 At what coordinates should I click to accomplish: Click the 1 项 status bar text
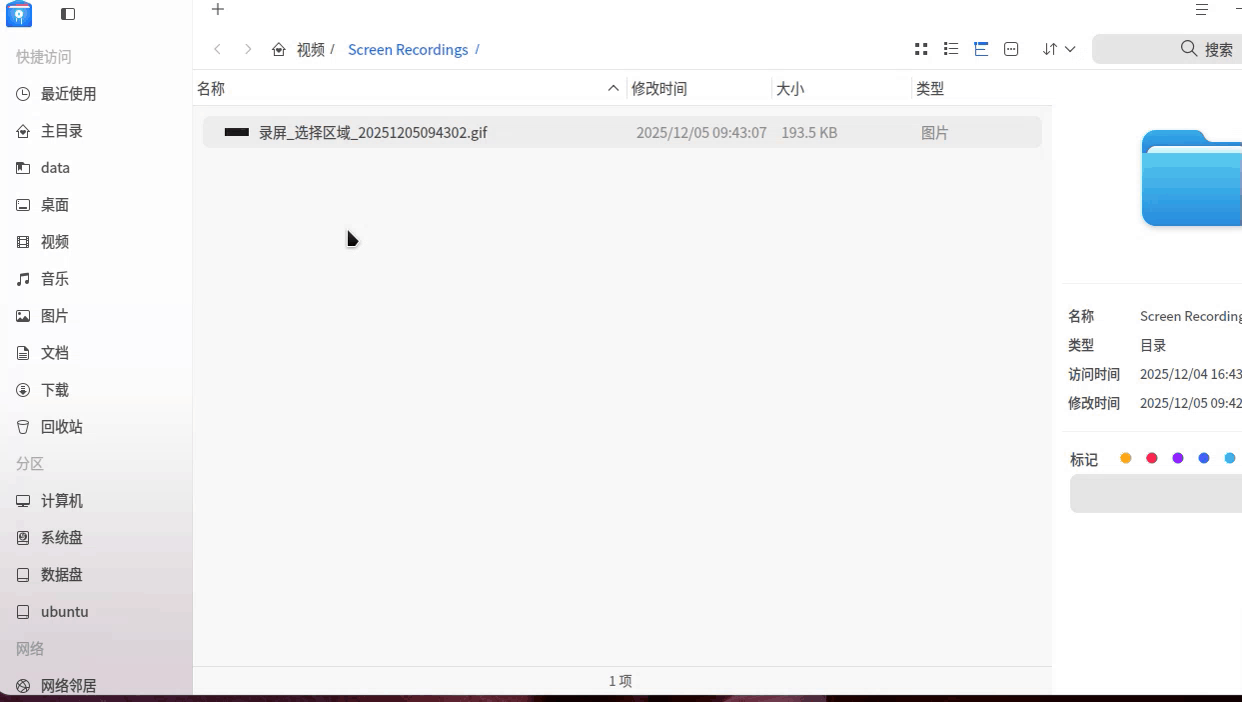tap(621, 681)
